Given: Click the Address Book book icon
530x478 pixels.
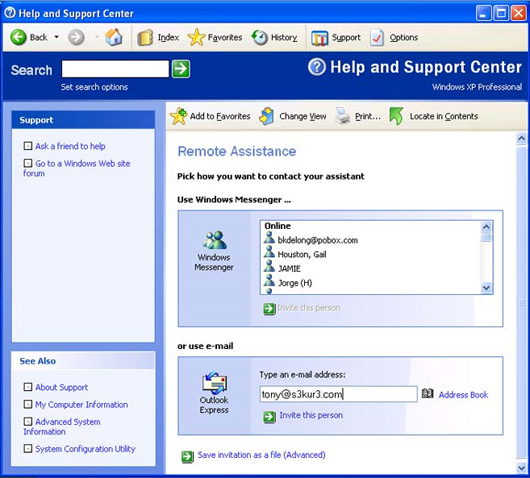Looking at the screenshot, I should click(427, 393).
